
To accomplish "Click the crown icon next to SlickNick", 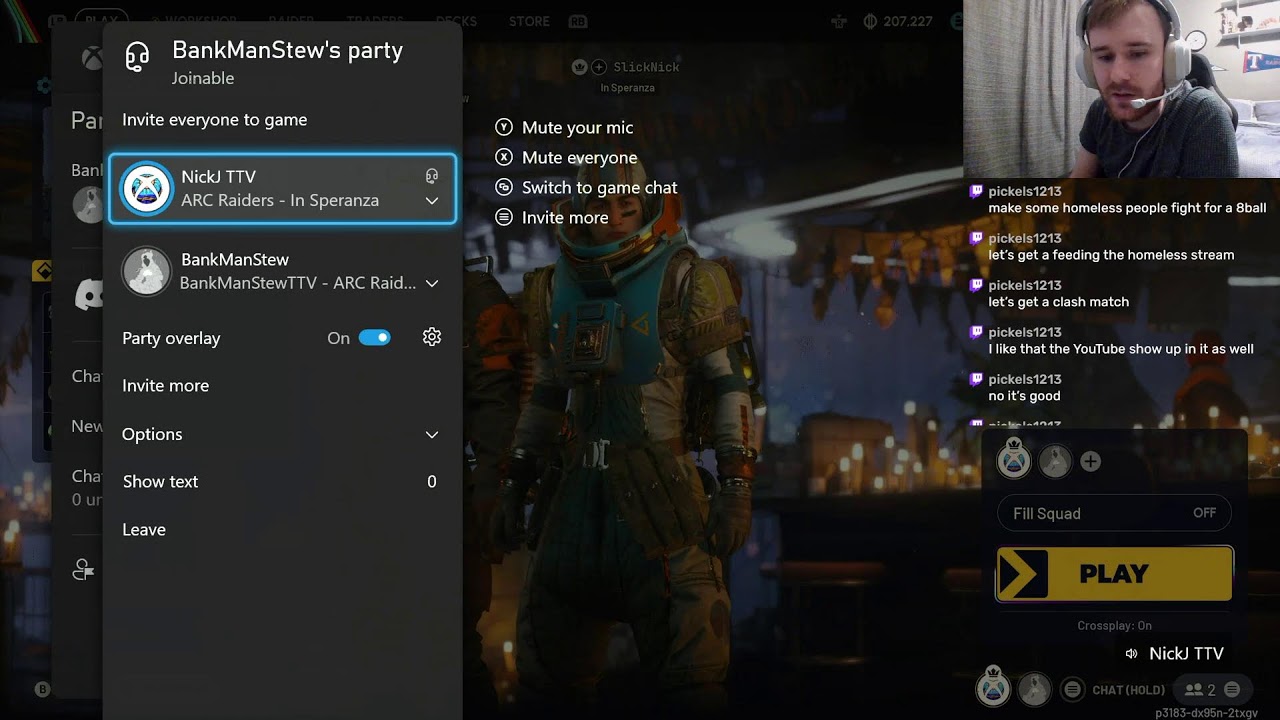I will click(579, 67).
